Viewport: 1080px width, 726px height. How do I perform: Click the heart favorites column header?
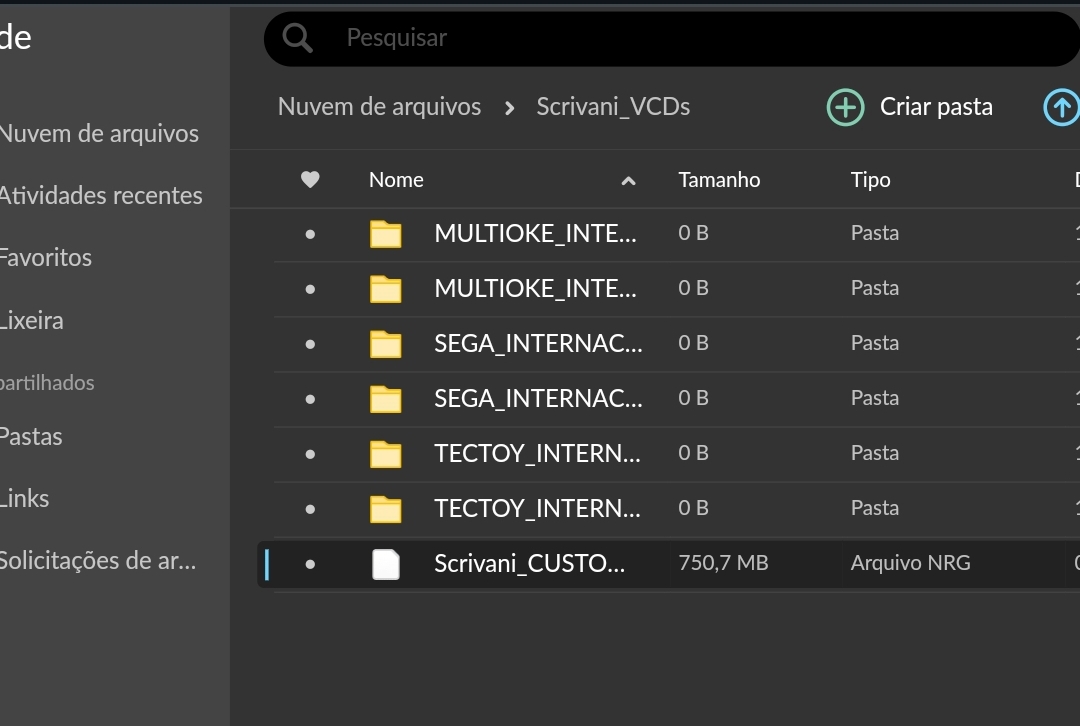coord(310,180)
